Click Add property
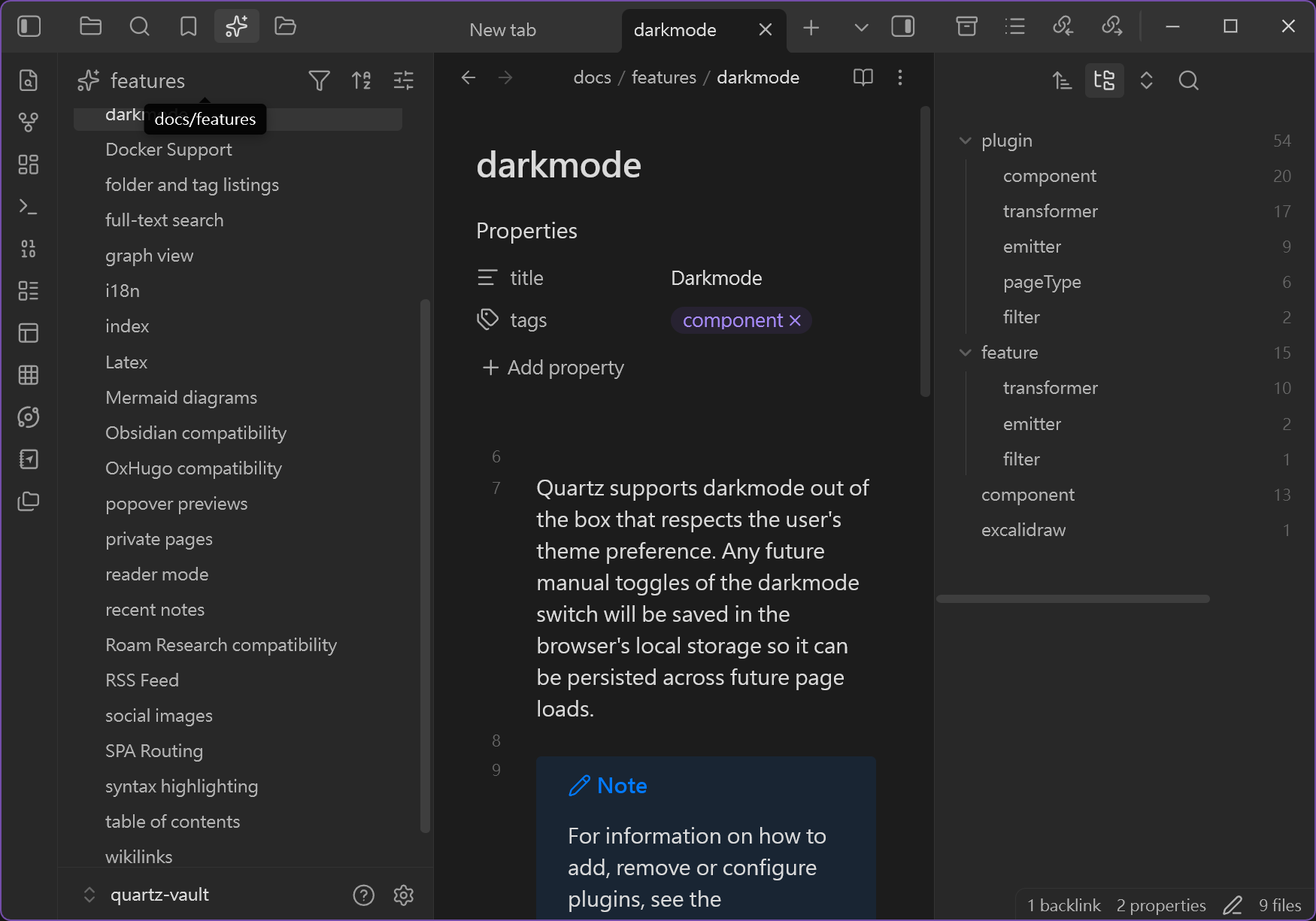The image size is (1316, 921). pos(553,368)
